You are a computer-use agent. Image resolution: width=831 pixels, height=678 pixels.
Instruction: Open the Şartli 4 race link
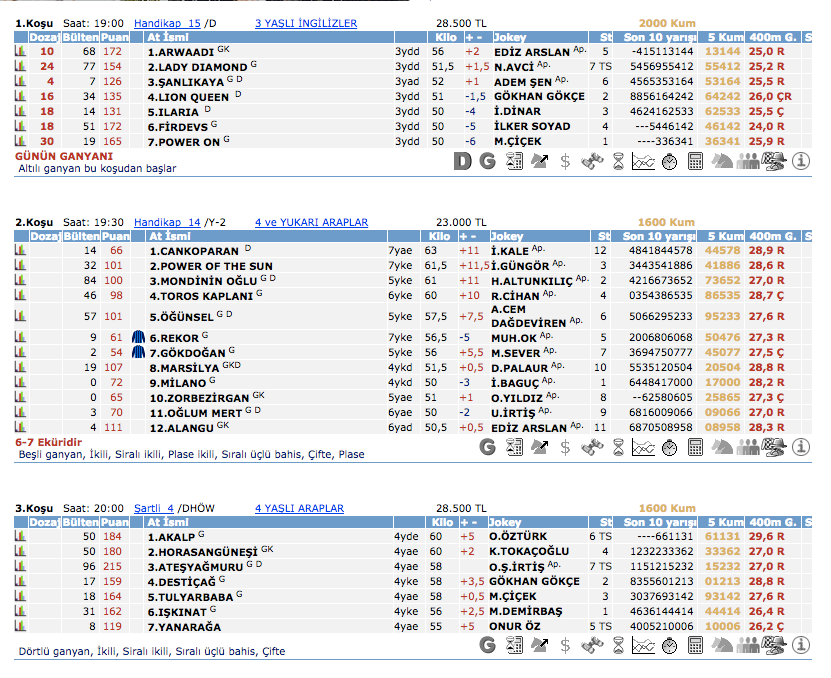154,508
